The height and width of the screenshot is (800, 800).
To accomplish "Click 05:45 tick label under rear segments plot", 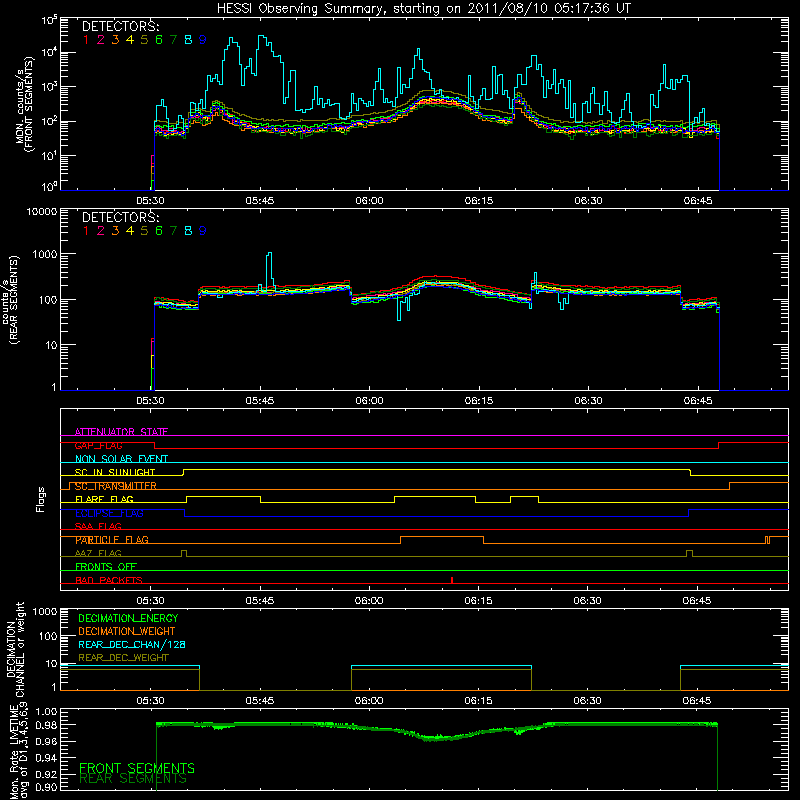I will (x=260, y=401).
